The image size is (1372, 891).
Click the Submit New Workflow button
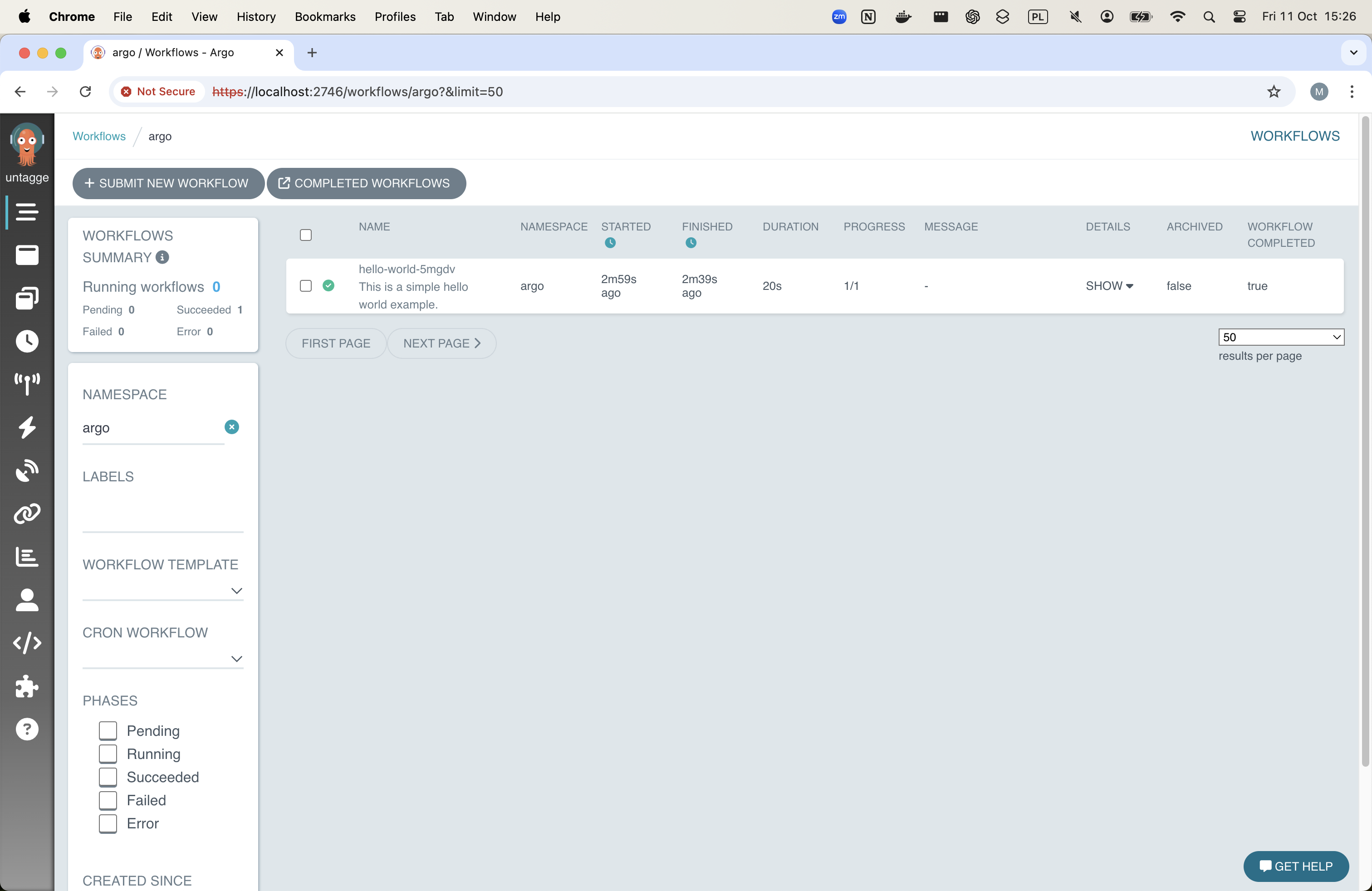(168, 183)
